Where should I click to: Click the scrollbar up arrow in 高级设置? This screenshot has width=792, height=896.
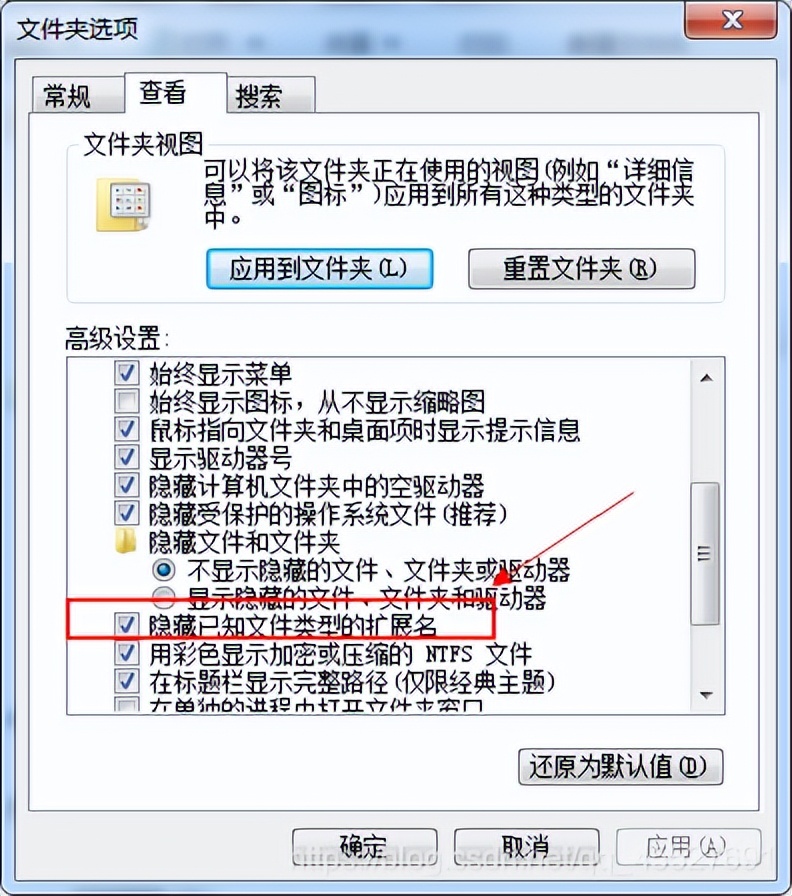coord(706,378)
